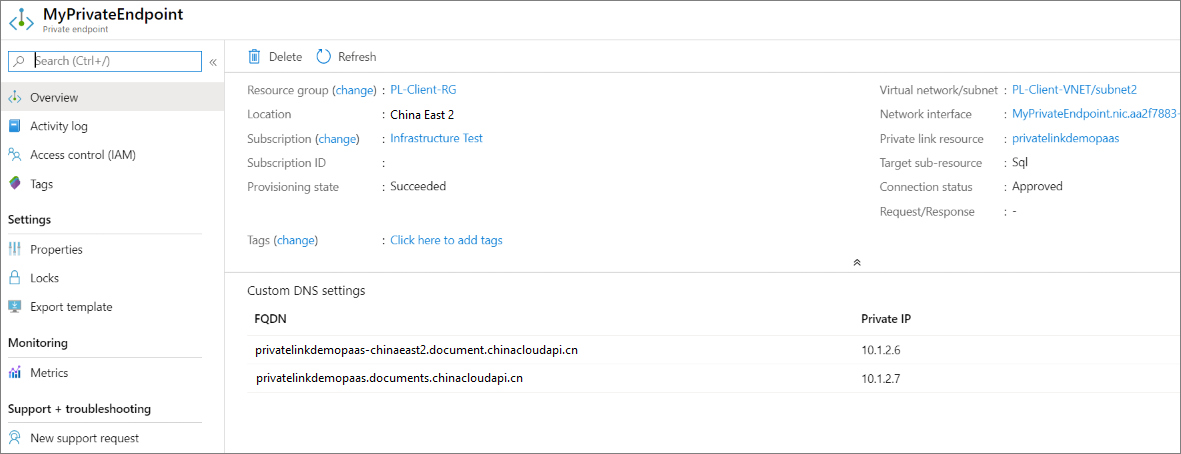1181x454 pixels.
Task: Change the resource group via change link
Action: click(x=354, y=90)
